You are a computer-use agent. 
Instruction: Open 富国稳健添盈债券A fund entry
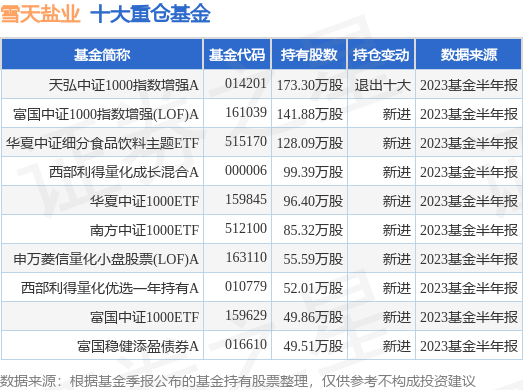pos(138,346)
